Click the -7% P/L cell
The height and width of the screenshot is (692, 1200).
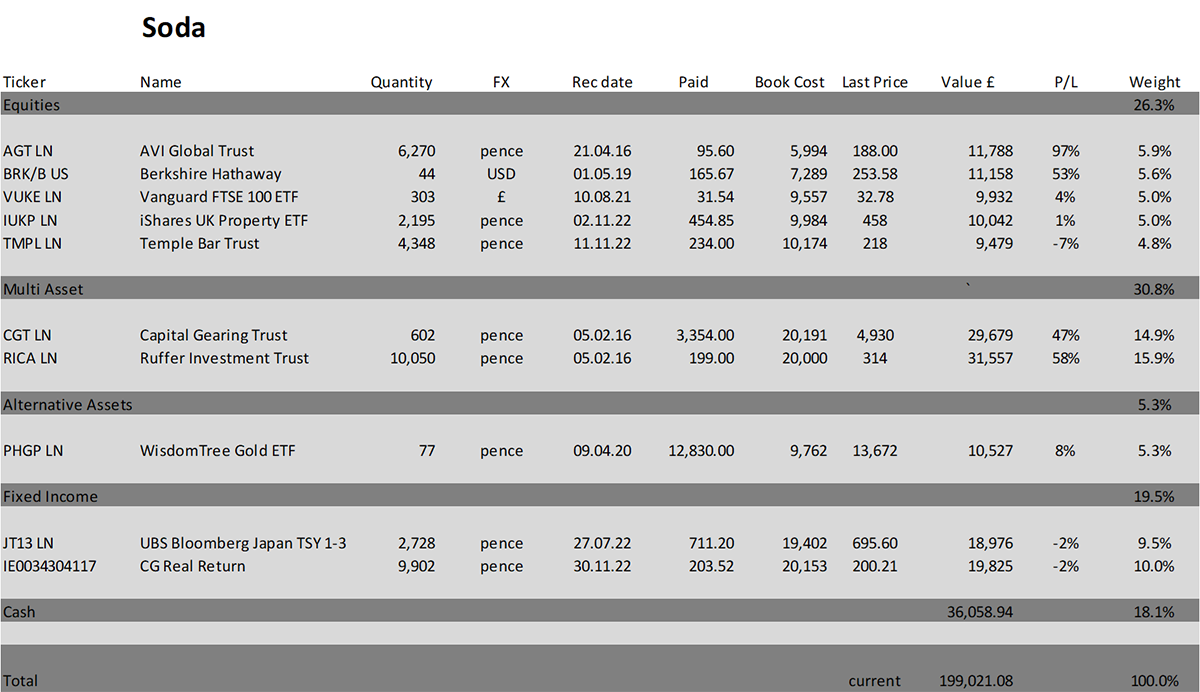(x=1066, y=243)
